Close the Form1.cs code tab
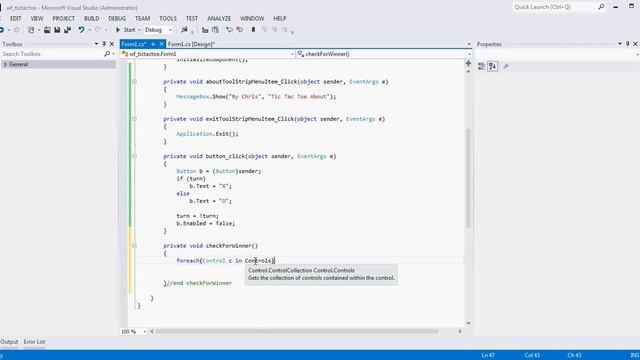 (x=162, y=44)
